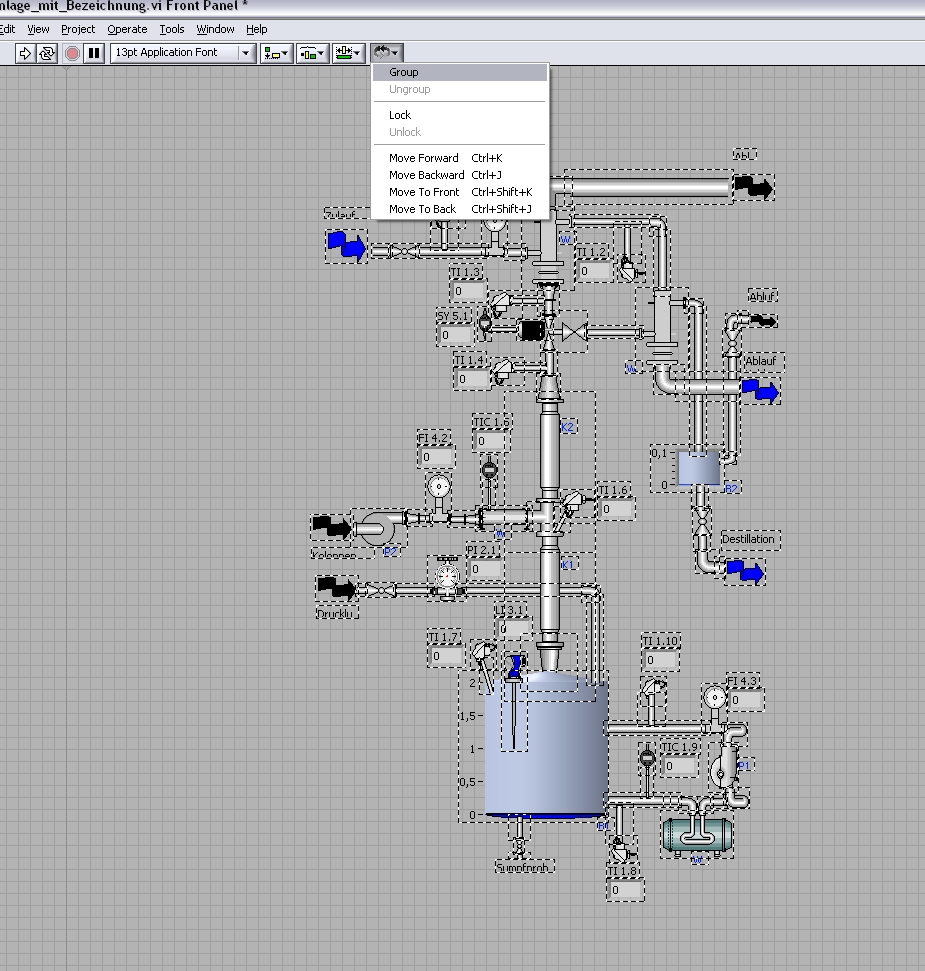Click the FI 4.2 numeric indicator field

[x=437, y=457]
